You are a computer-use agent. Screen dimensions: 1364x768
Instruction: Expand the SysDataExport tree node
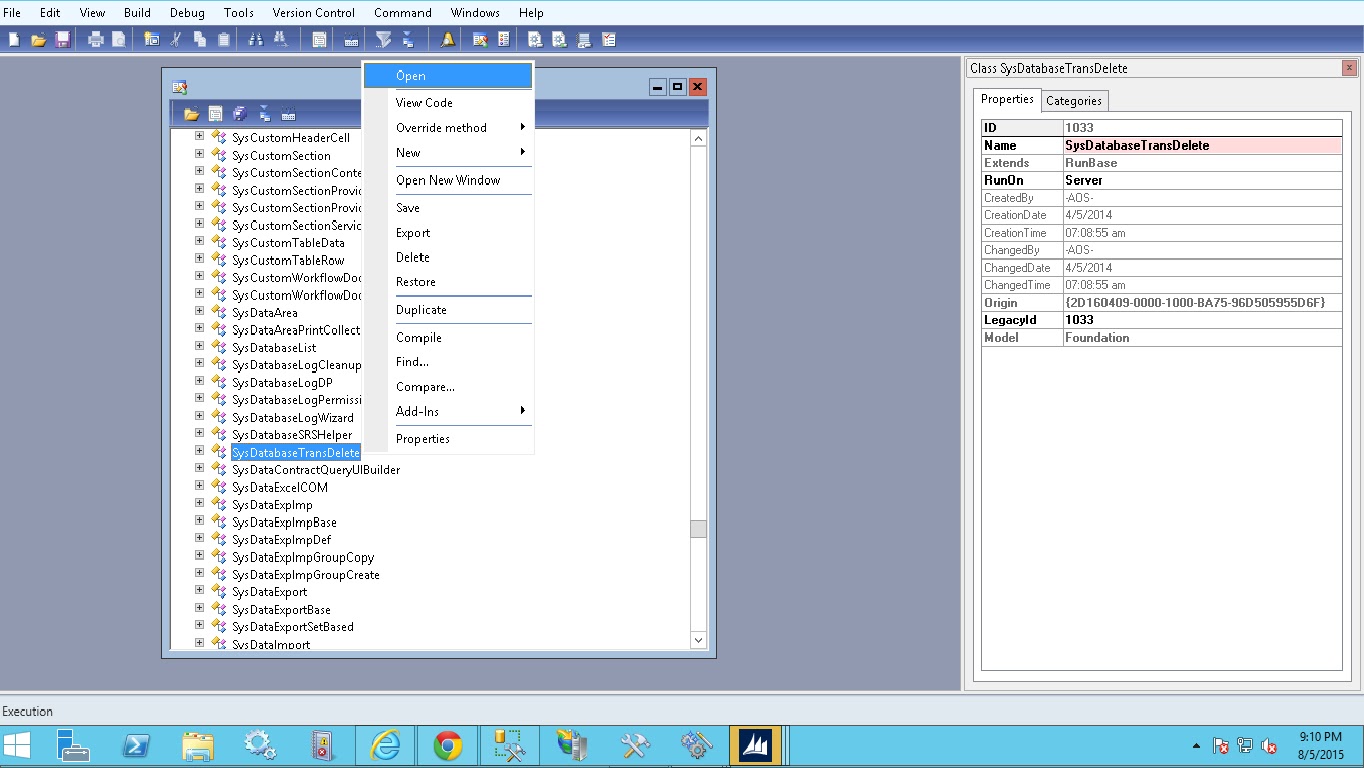pyautogui.click(x=199, y=591)
